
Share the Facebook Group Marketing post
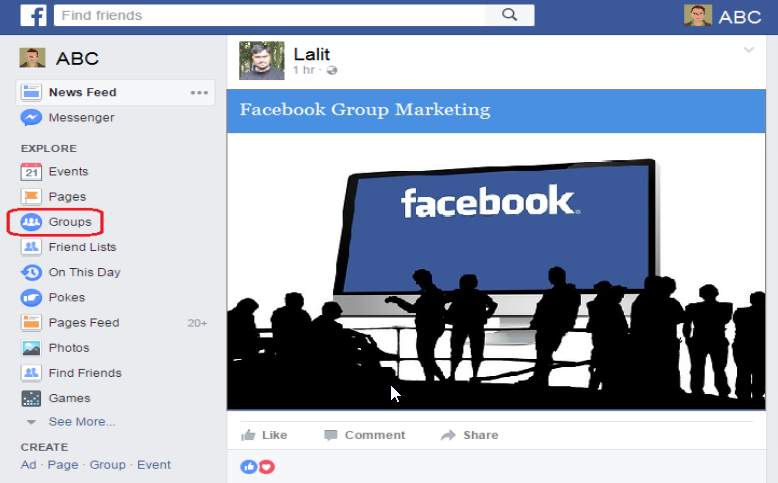469,435
